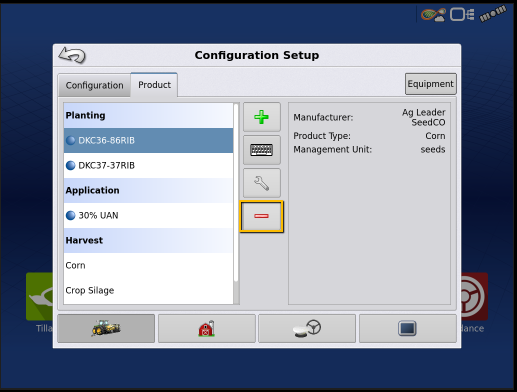Click the field satellite status icon
The image size is (517, 392).
(x=433, y=15)
